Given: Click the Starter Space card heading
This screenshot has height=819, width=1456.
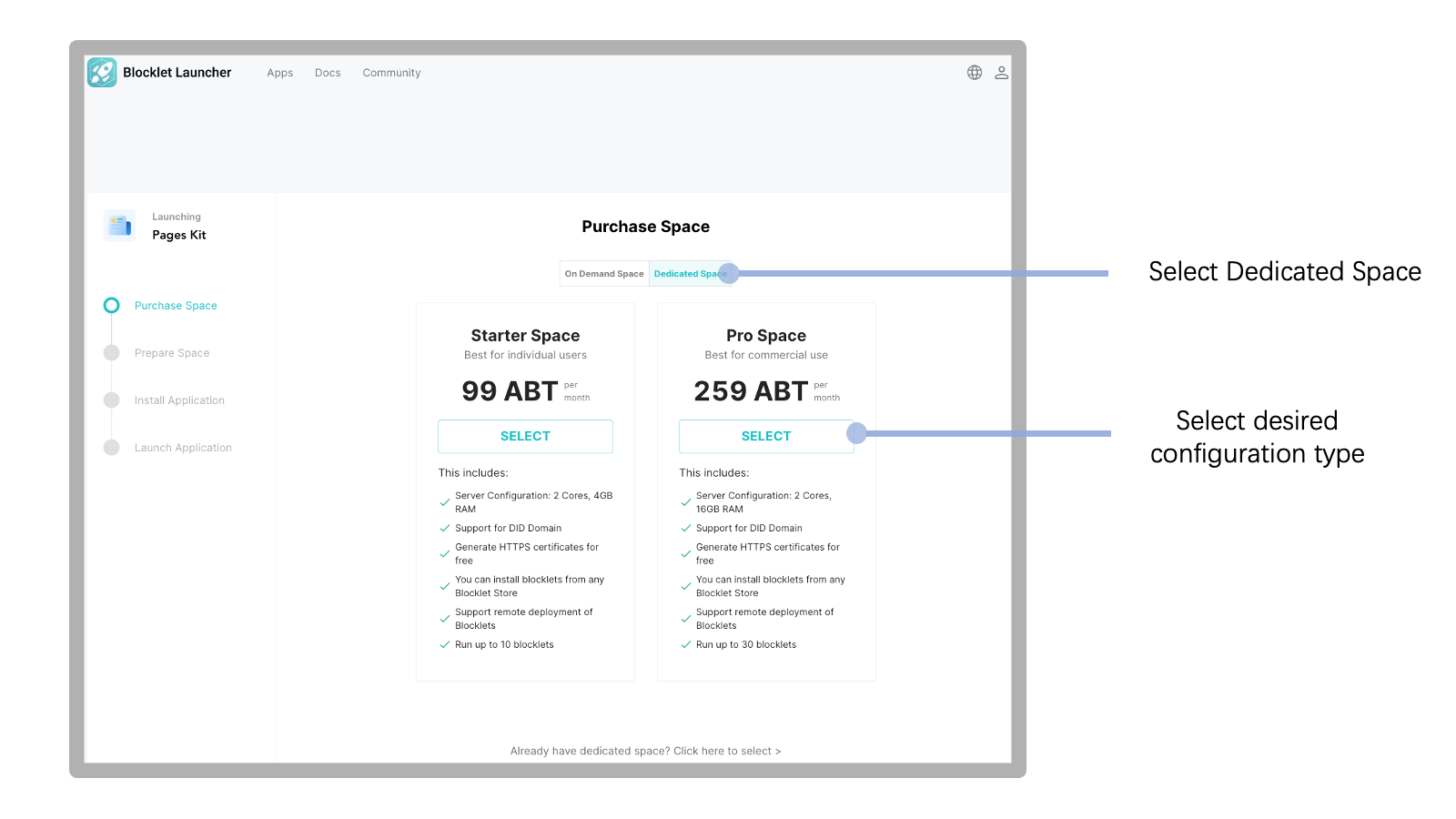Looking at the screenshot, I should click(x=525, y=336).
